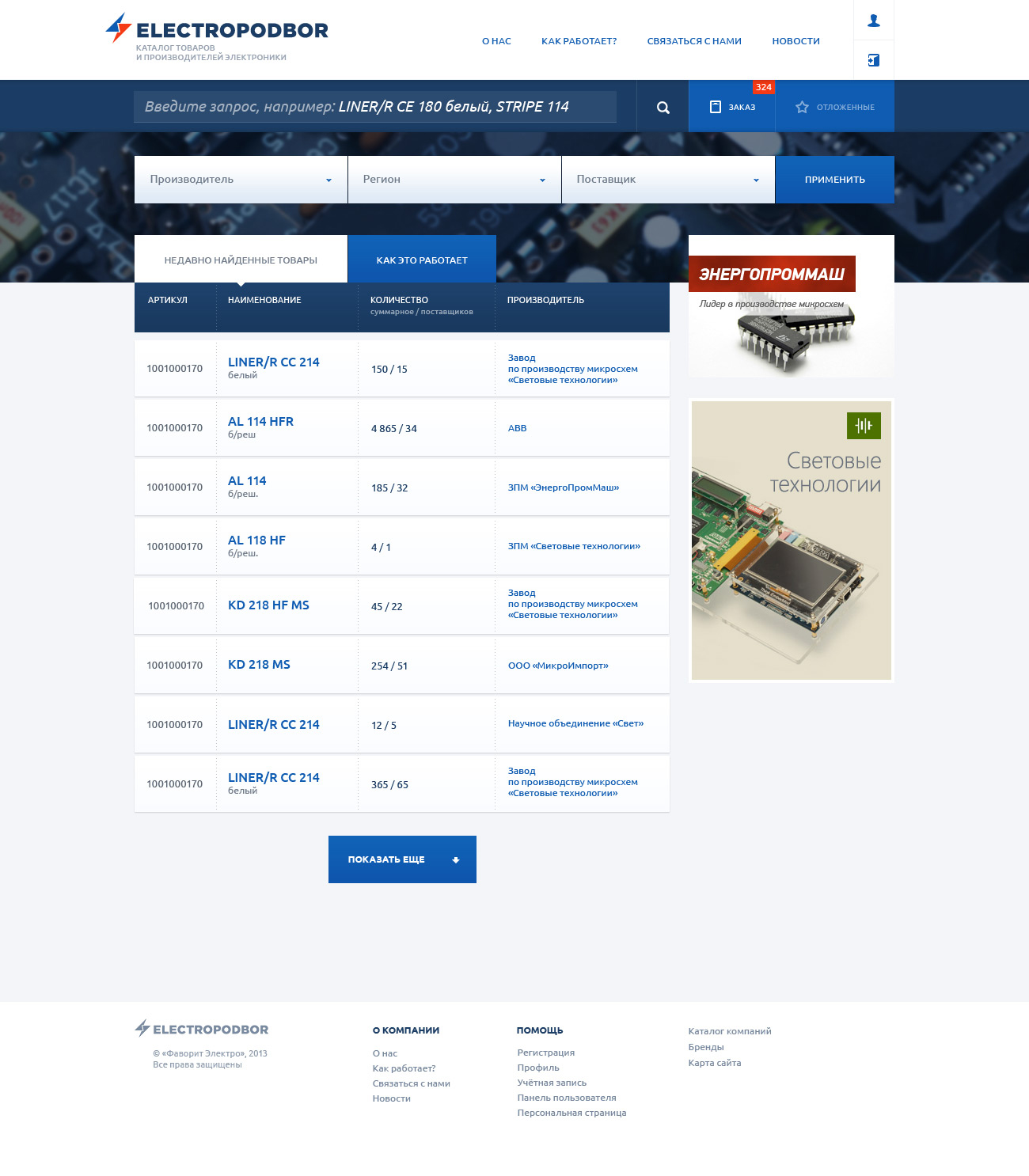Image resolution: width=1029 pixels, height=1176 pixels.
Task: Open product AL 118 HF
Action: (x=256, y=541)
